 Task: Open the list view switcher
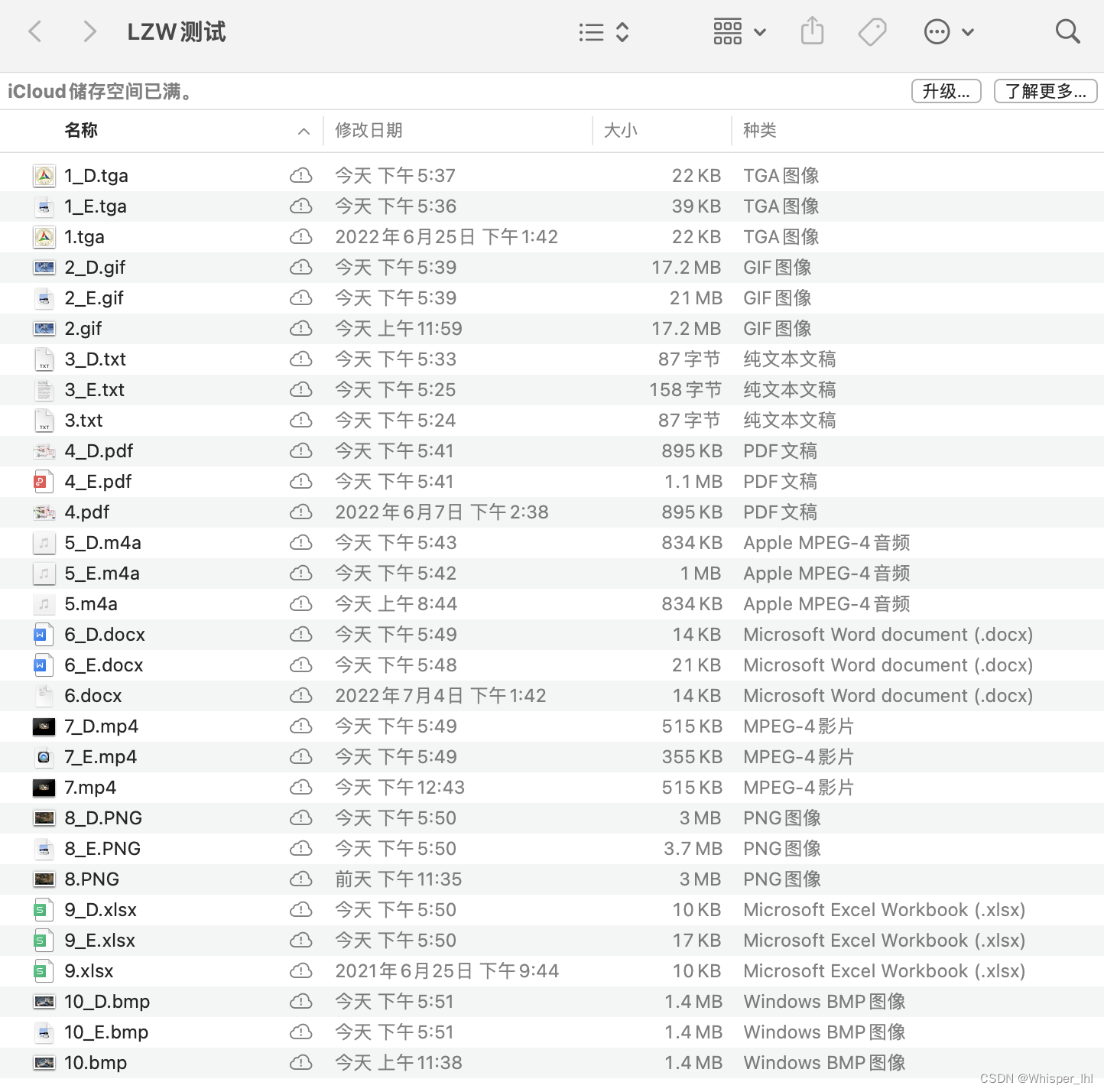604,32
